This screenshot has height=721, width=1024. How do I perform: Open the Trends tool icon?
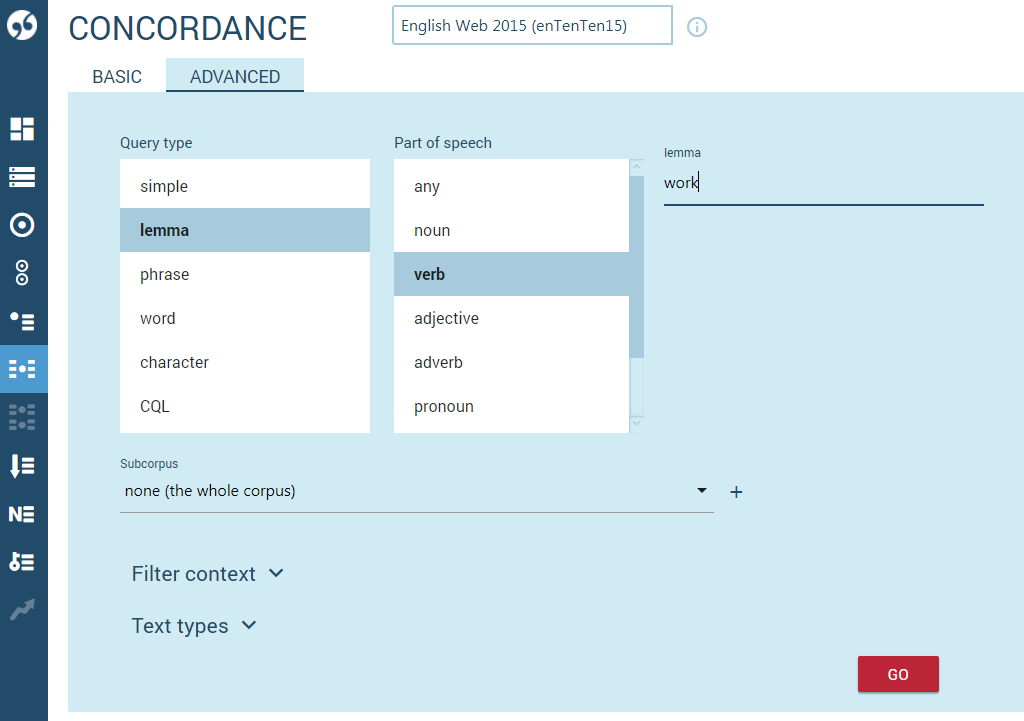[x=23, y=609]
